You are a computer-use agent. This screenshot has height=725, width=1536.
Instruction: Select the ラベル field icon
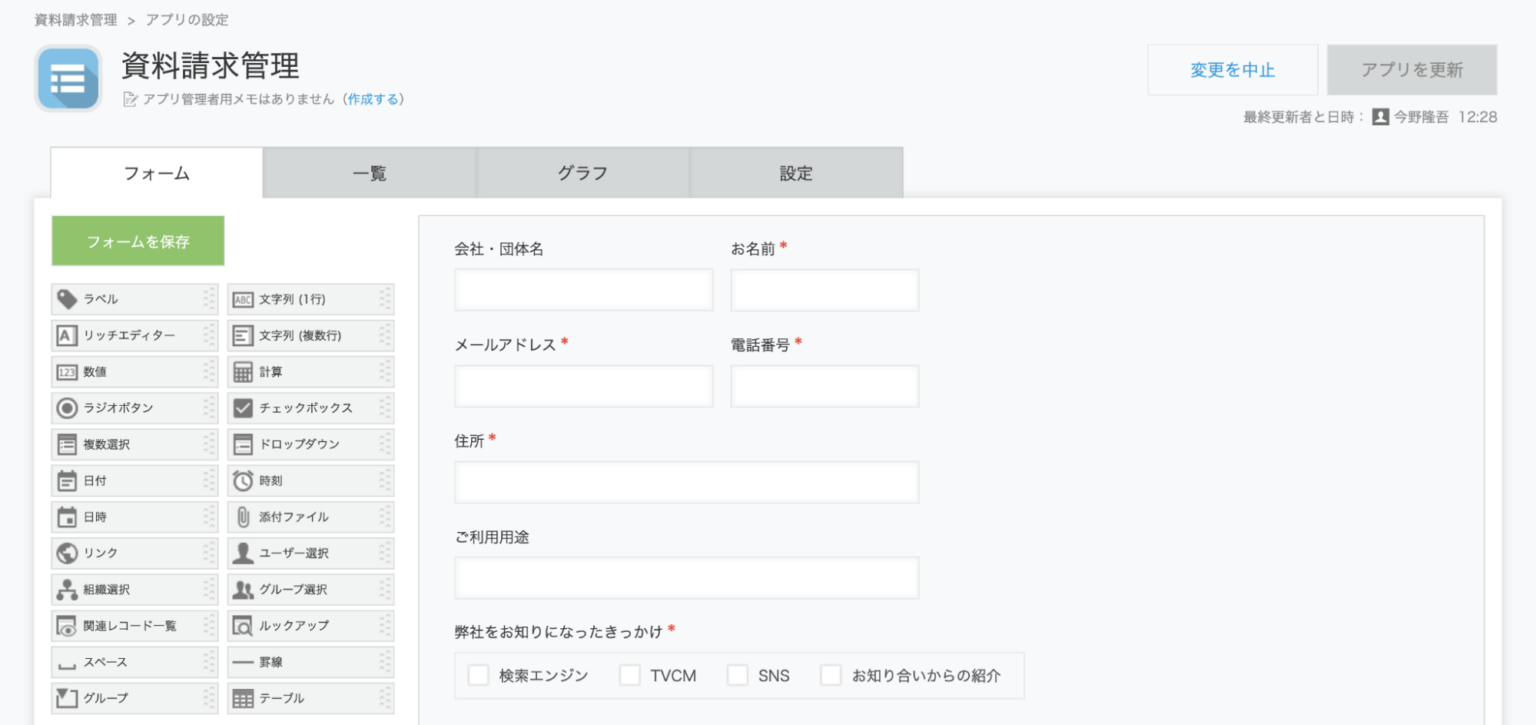(x=67, y=299)
